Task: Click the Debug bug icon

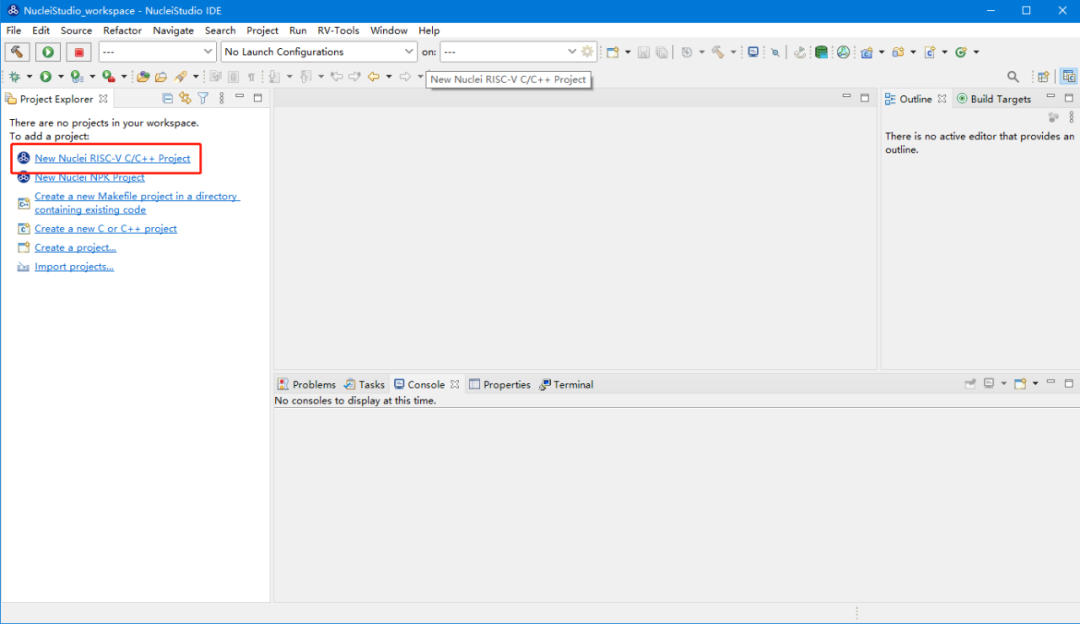Action: 14,76
